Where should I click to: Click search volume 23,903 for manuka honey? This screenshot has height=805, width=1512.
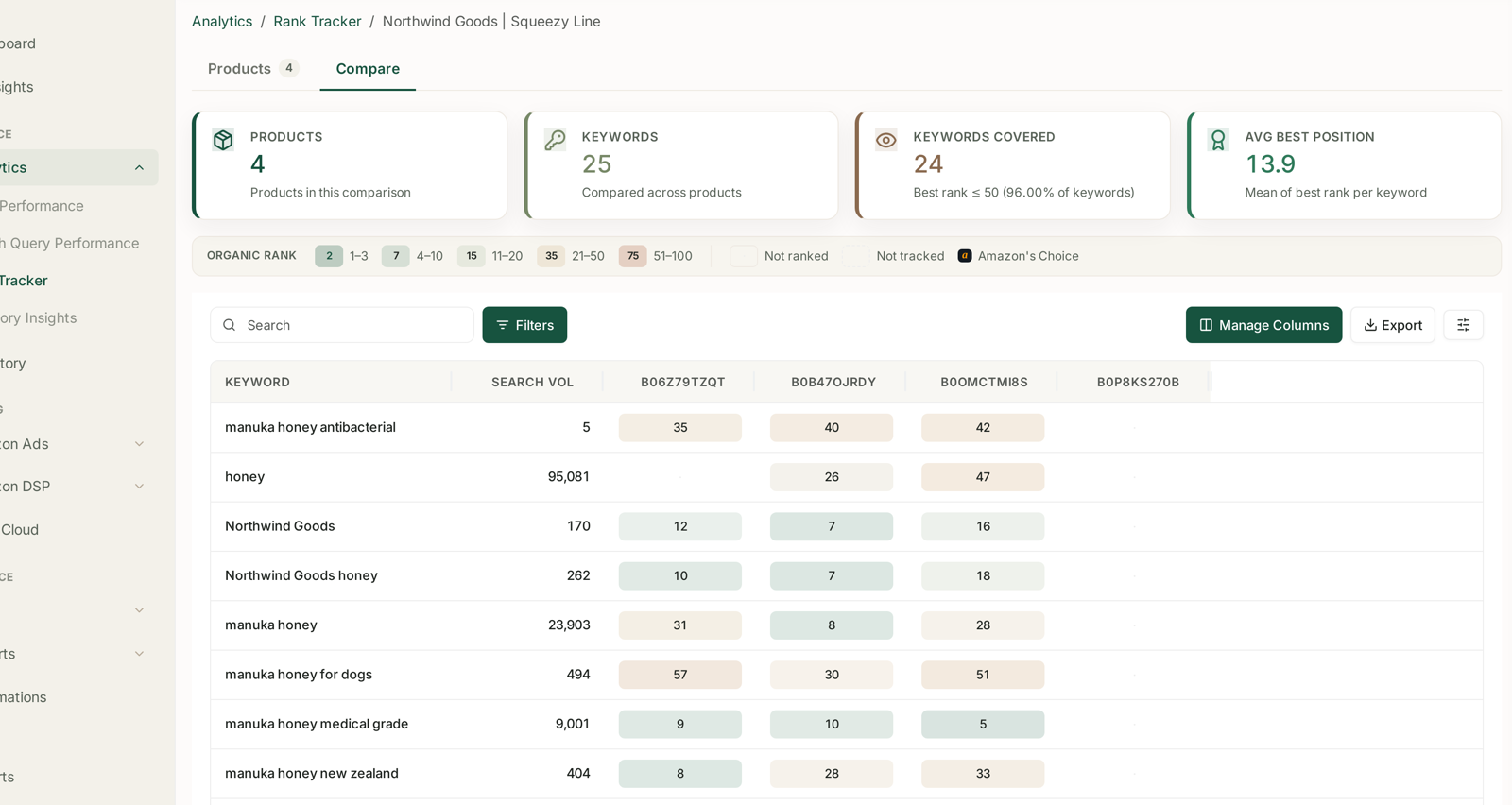(569, 625)
